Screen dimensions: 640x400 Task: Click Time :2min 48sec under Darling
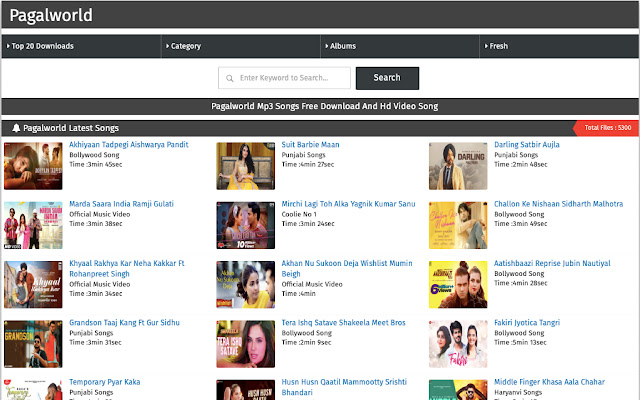[520, 164]
